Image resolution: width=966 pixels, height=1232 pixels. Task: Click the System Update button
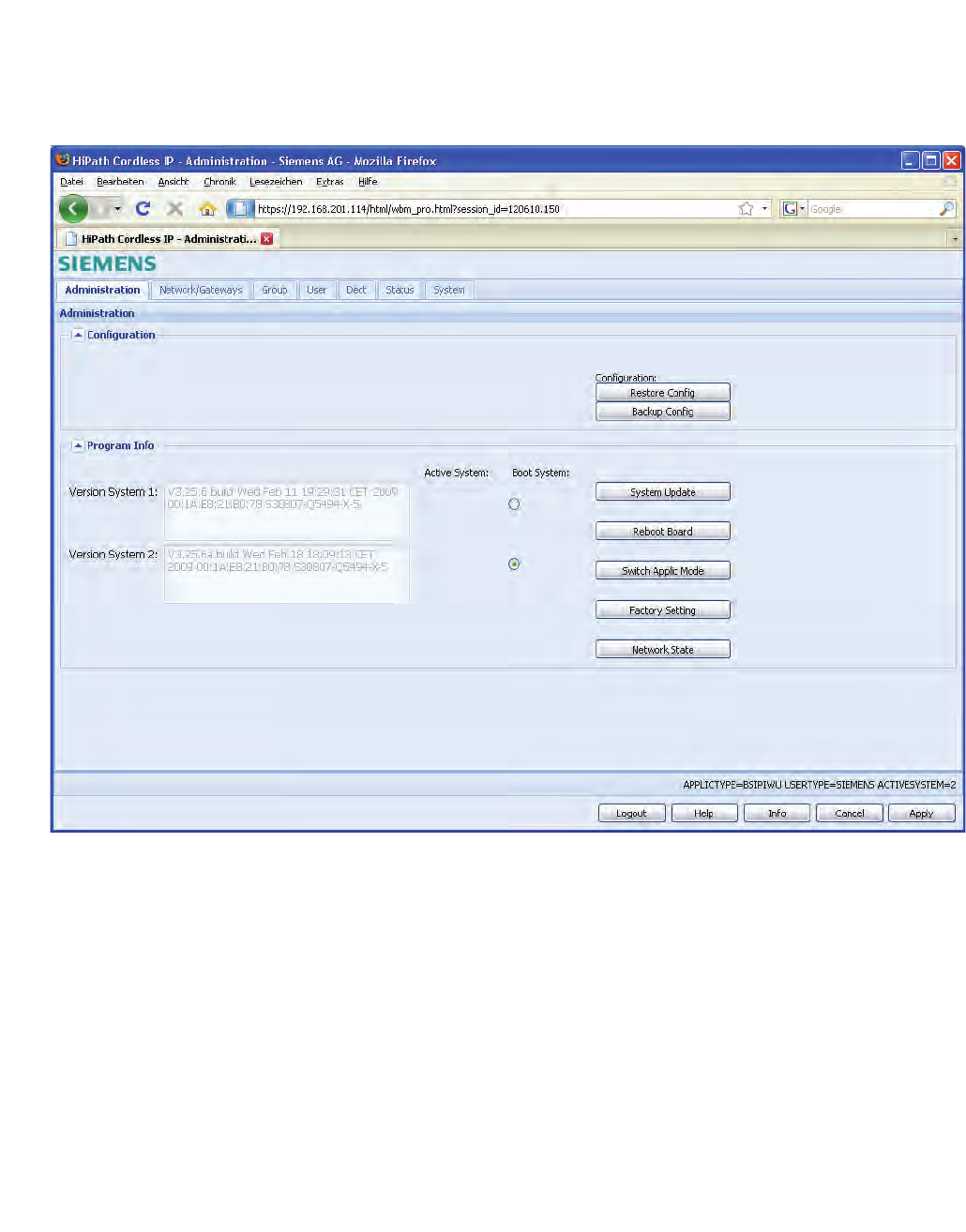click(662, 492)
